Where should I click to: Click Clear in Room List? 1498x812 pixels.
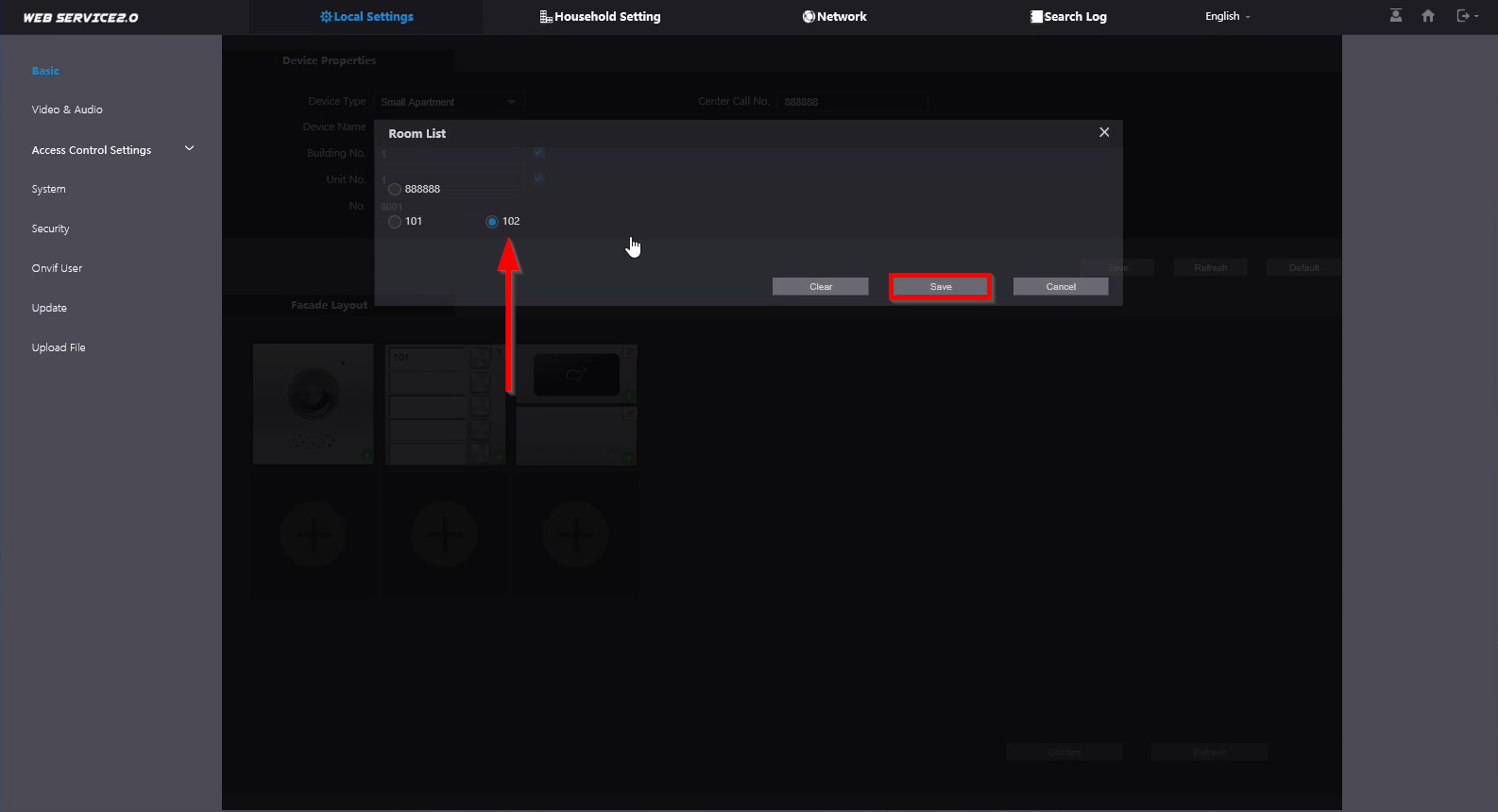coord(821,286)
